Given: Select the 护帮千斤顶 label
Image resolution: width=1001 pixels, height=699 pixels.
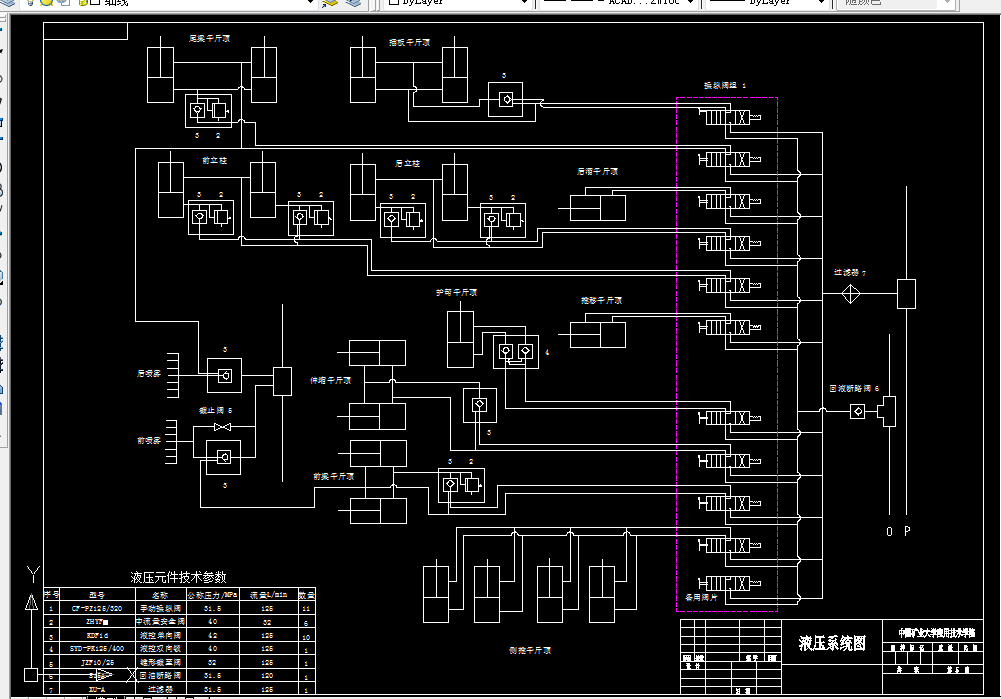Looking at the screenshot, I should [456, 292].
